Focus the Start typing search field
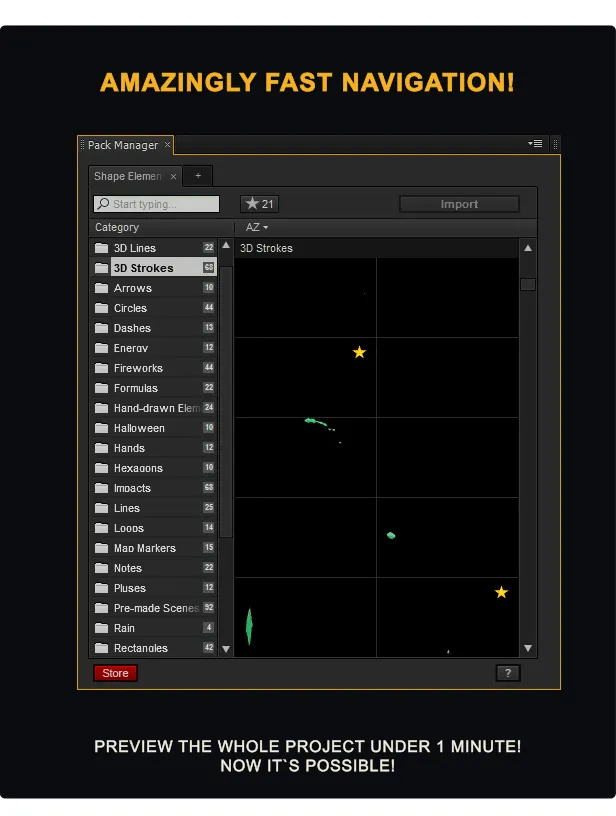616x816 pixels. point(163,204)
